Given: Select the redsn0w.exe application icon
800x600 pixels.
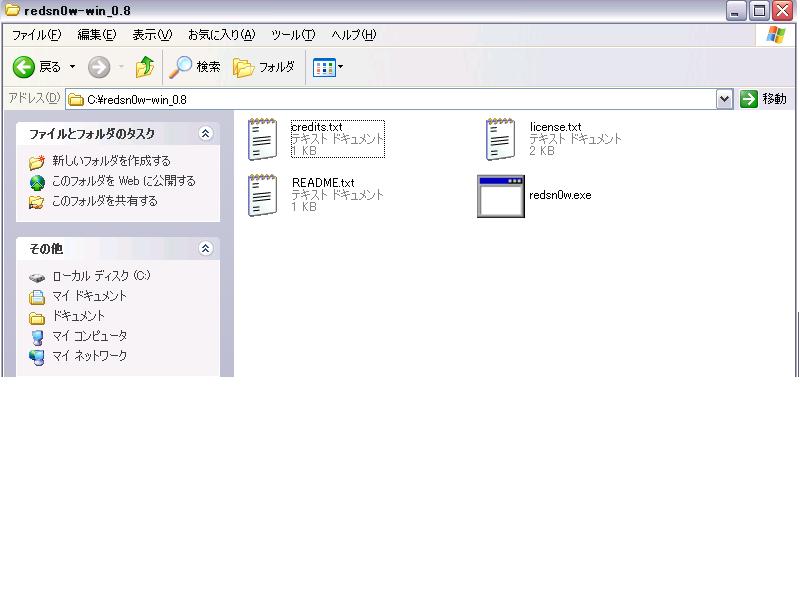Looking at the screenshot, I should pyautogui.click(x=501, y=196).
